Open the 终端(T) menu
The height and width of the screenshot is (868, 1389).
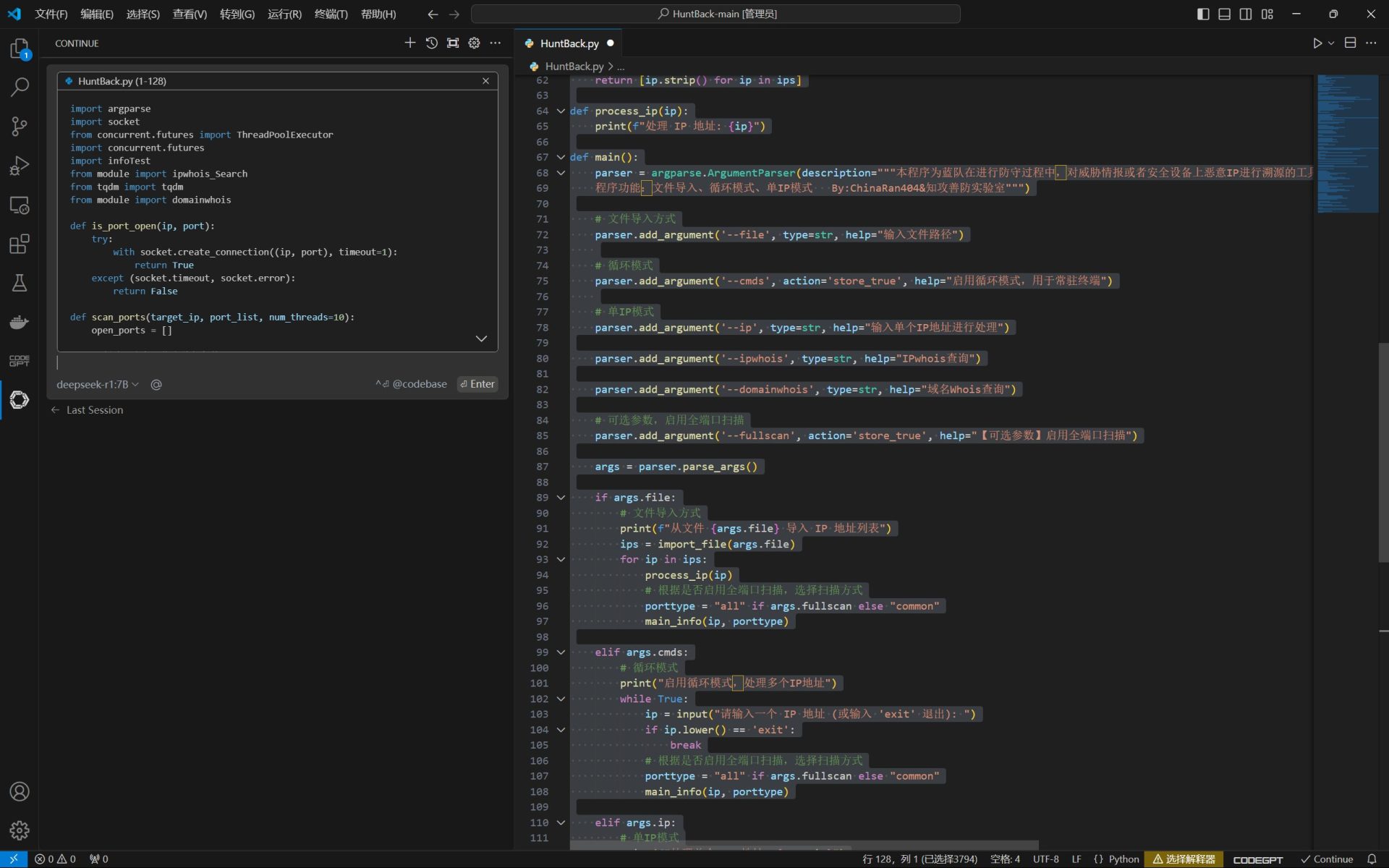tap(331, 14)
